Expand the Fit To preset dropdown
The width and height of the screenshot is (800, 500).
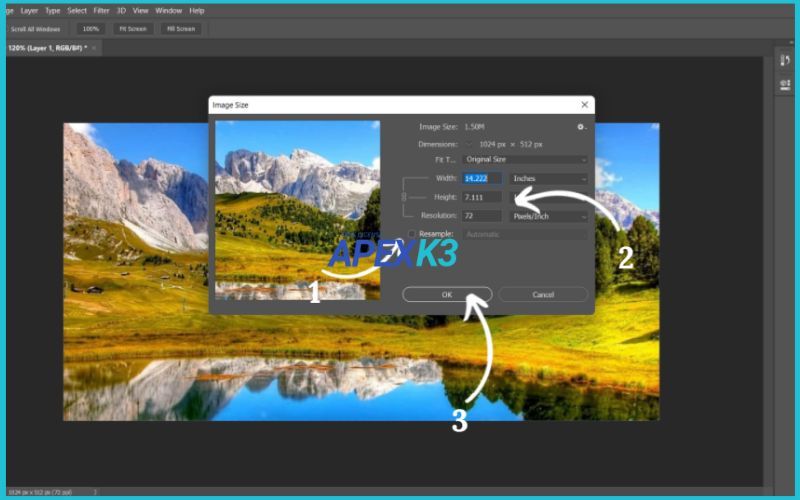pos(525,160)
